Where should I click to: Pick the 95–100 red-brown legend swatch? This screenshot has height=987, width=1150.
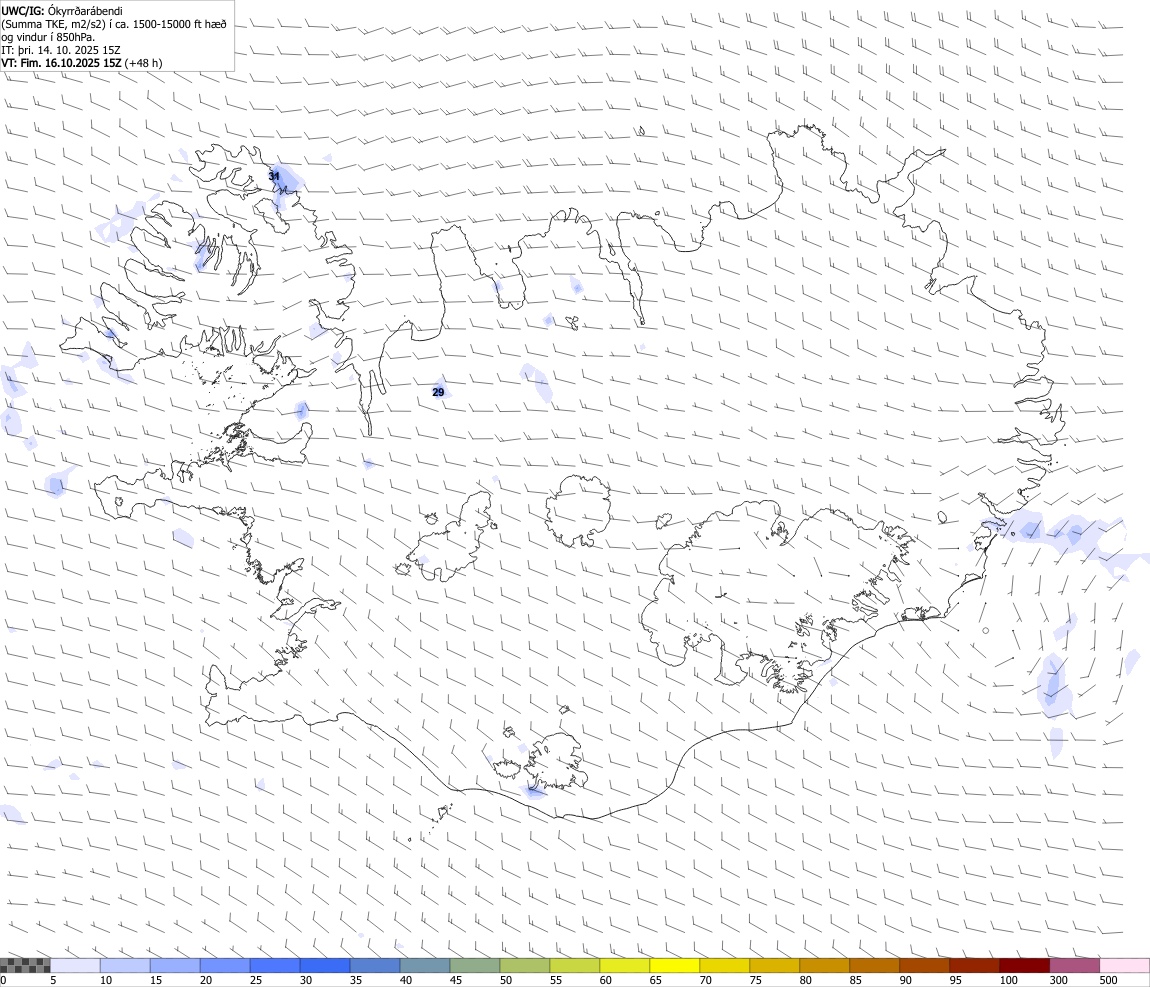pos(975,965)
